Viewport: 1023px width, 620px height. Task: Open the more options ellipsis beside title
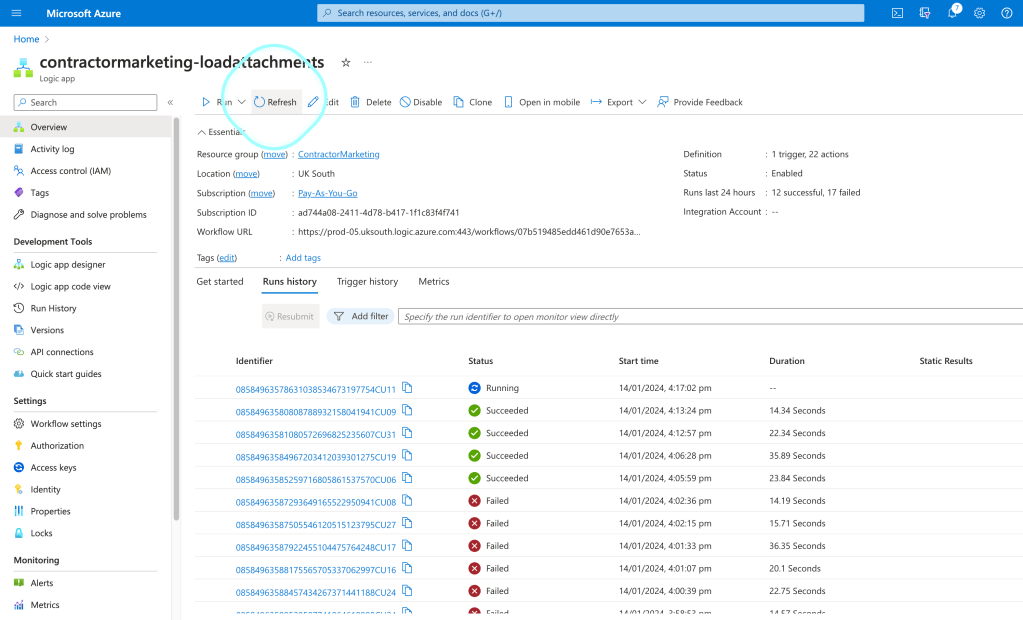[368, 63]
